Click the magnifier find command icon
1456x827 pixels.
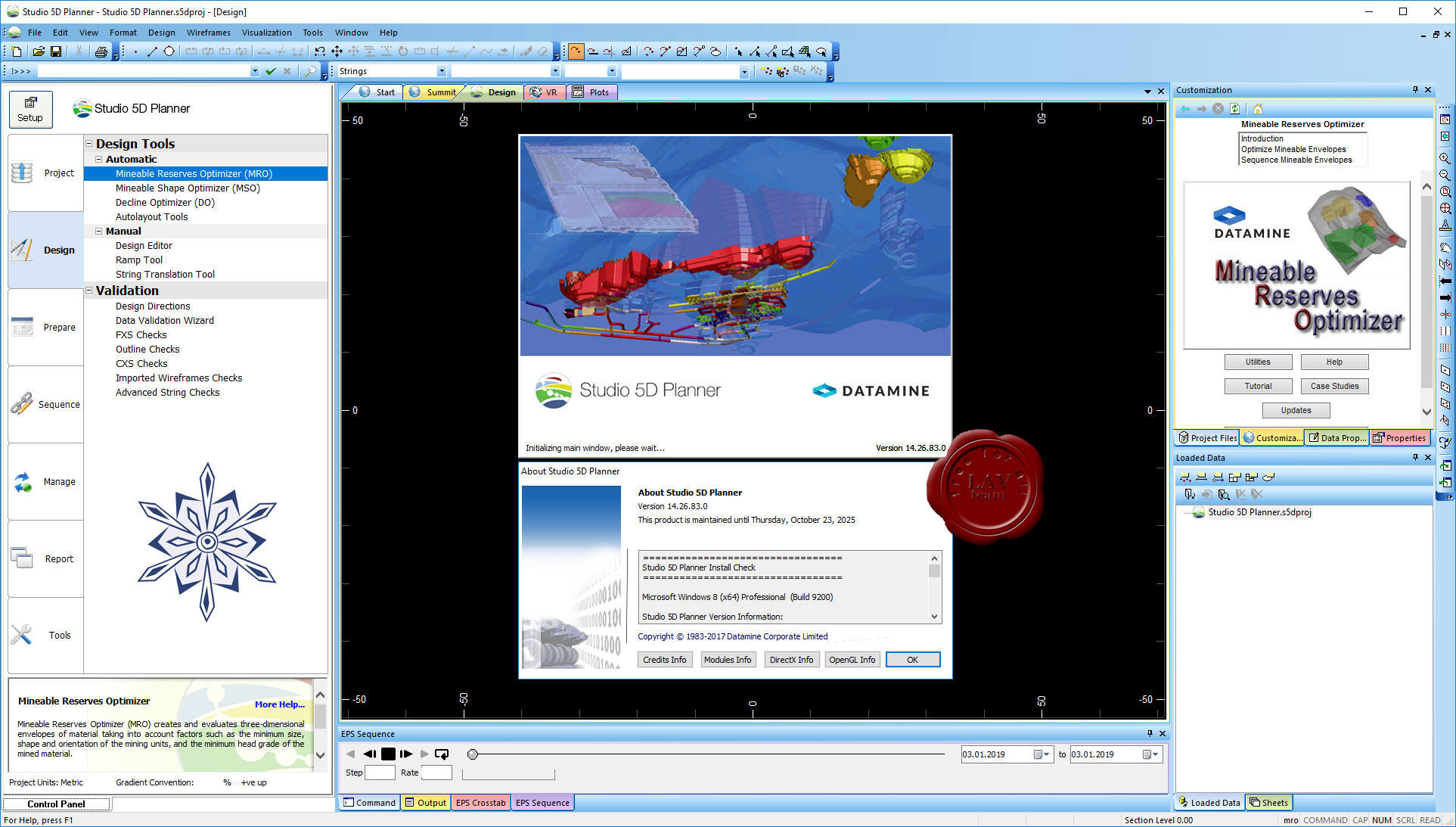point(310,71)
